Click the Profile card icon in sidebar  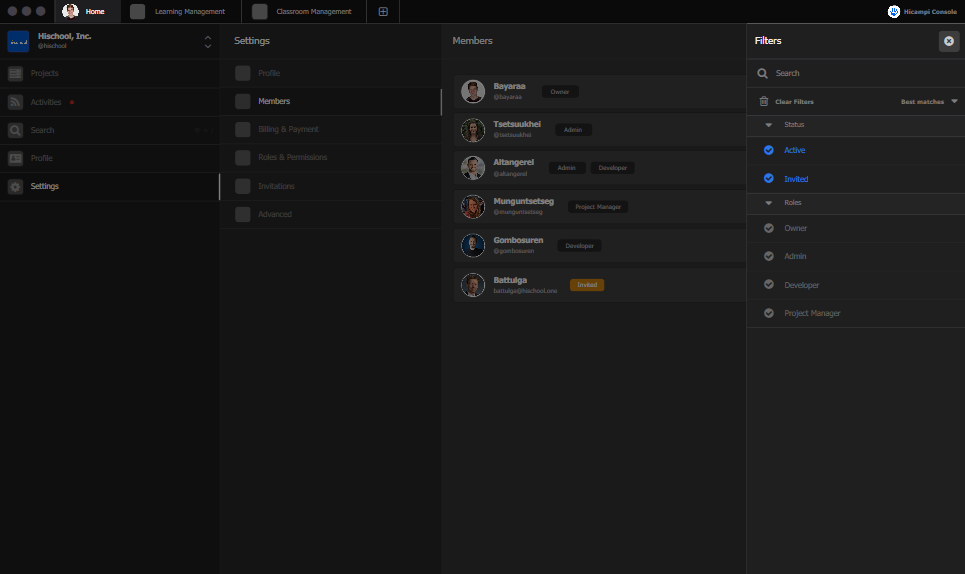click(x=15, y=158)
